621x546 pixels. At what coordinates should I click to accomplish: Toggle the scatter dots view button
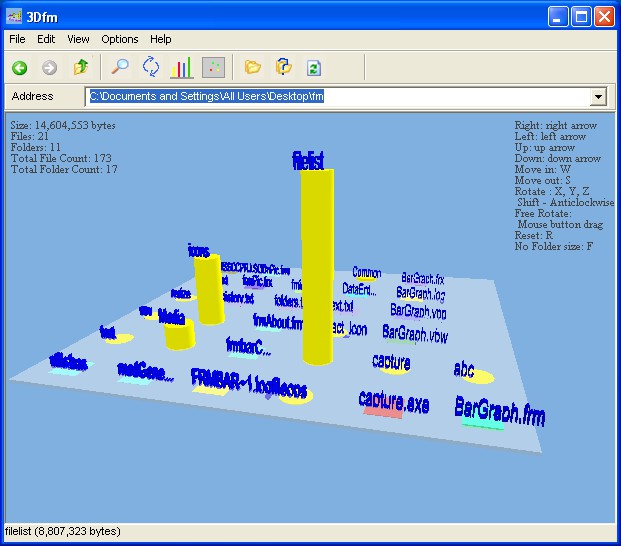point(213,68)
